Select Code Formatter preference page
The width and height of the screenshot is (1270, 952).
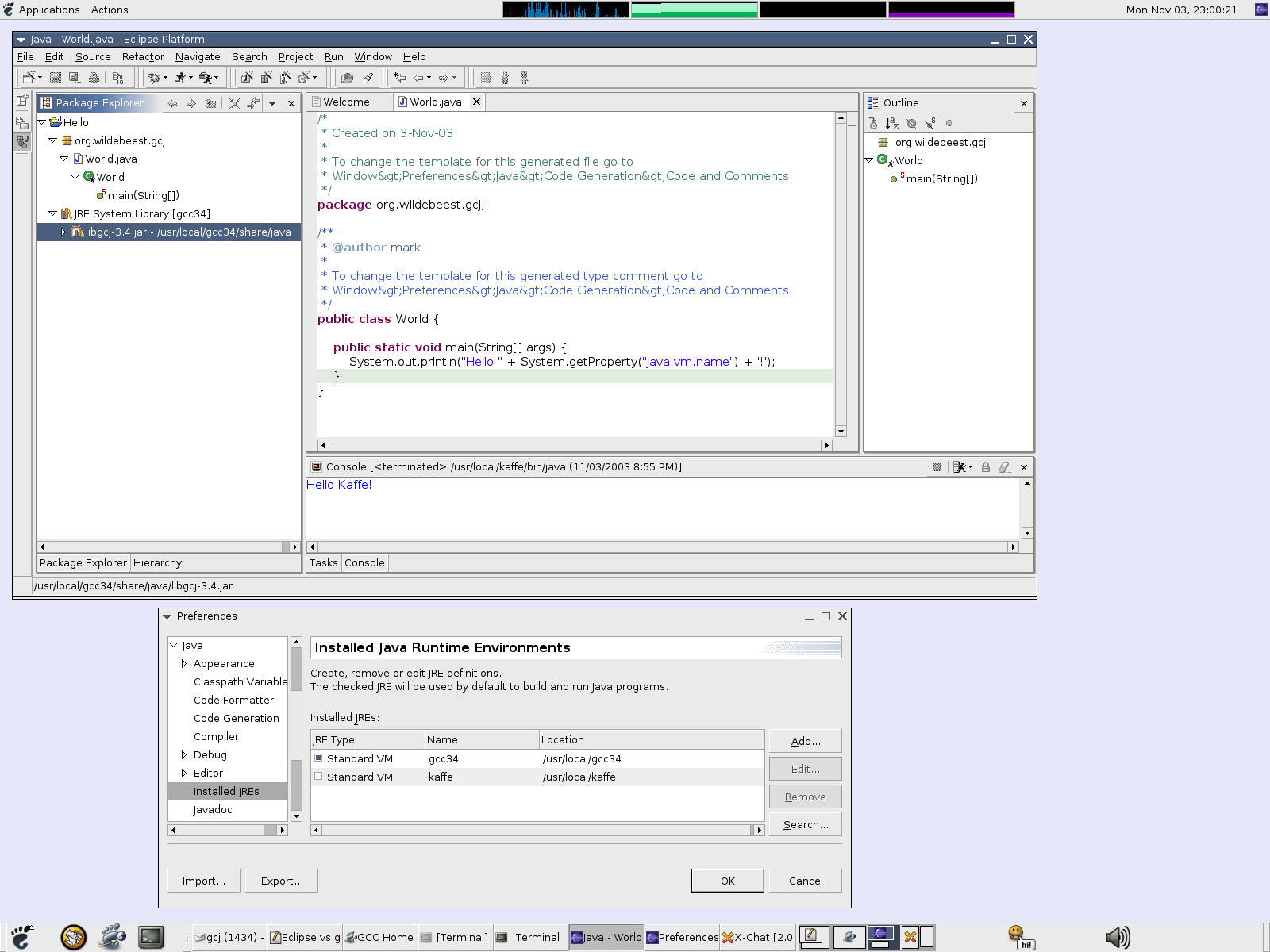pyautogui.click(x=233, y=700)
